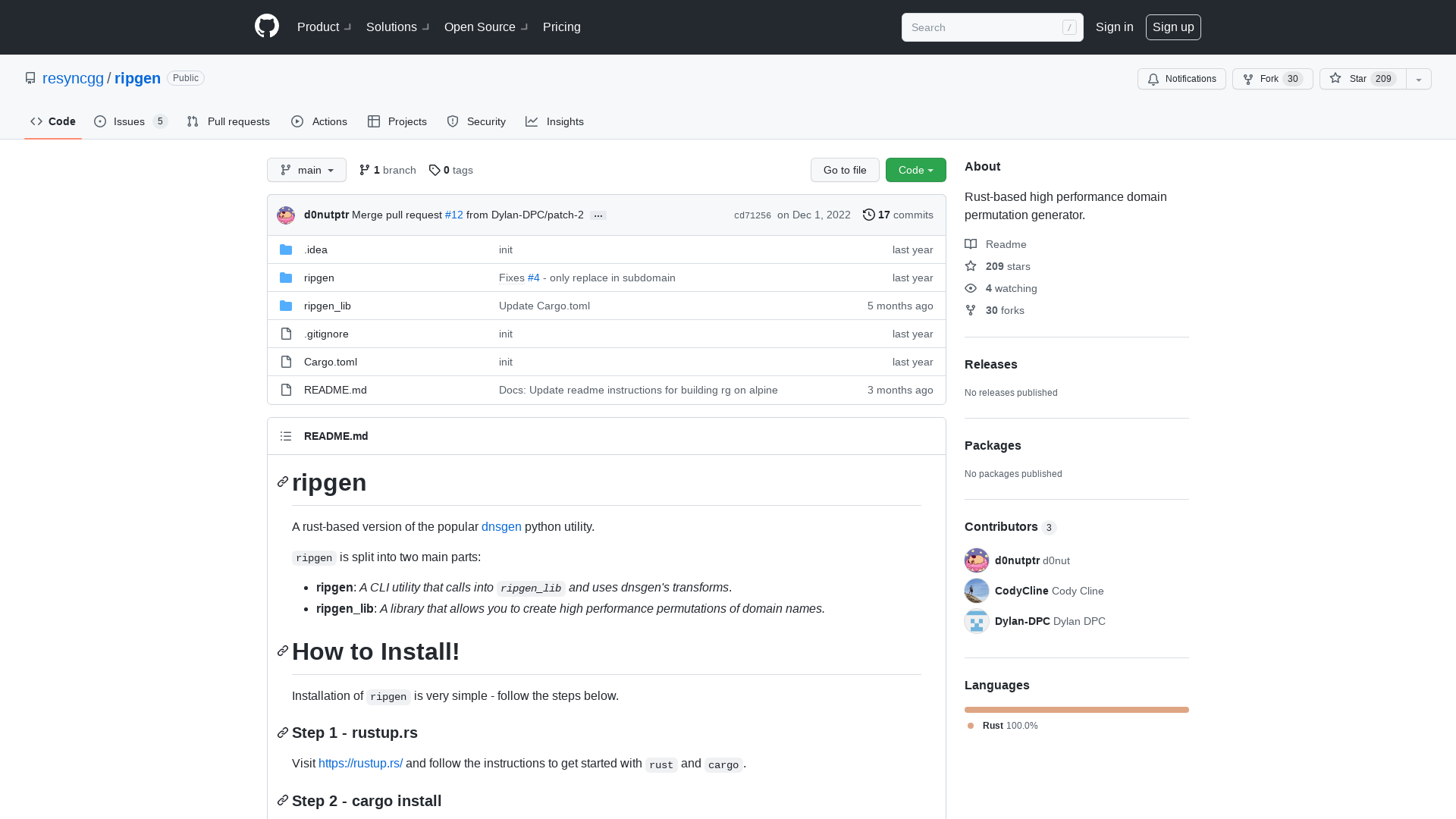Open the GitHub homepage logo
The image size is (1456, 819).
click(x=267, y=27)
